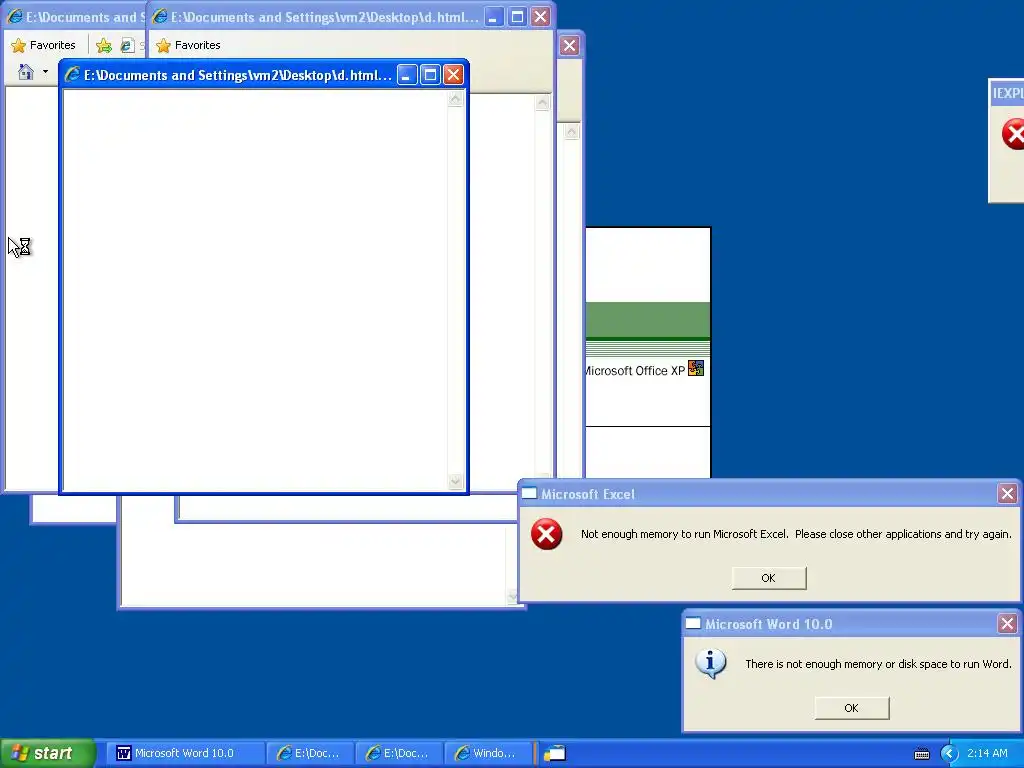Click the folder icon on the taskbar
The image size is (1024, 768).
554,754
